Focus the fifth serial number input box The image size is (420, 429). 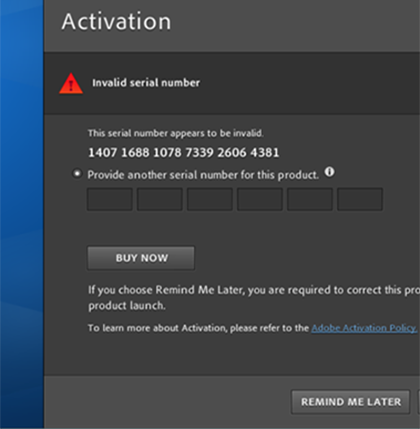pyautogui.click(x=310, y=199)
